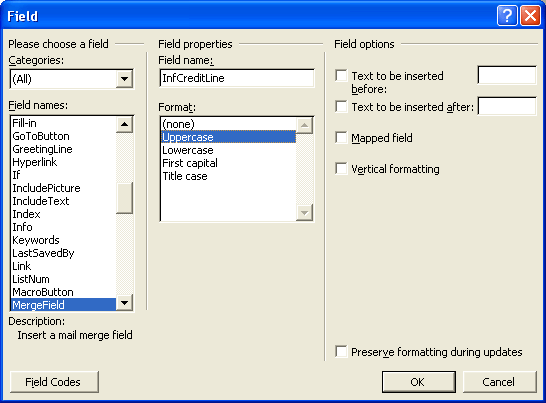
Task: Click the Field Codes button
Action: click(54, 382)
